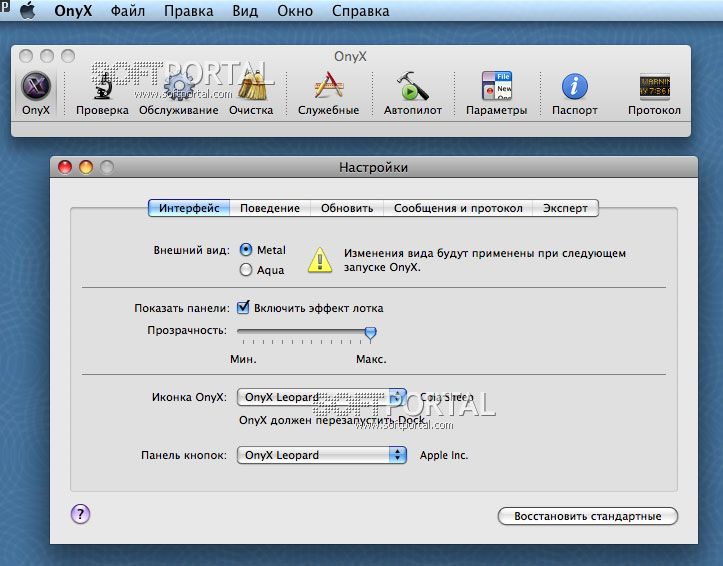
Task: Open the Параметры toolbar icon
Action: click(x=497, y=94)
